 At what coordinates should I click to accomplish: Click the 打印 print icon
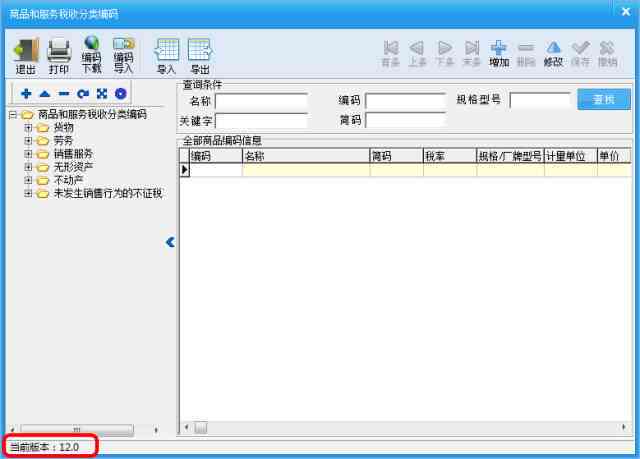(59, 55)
